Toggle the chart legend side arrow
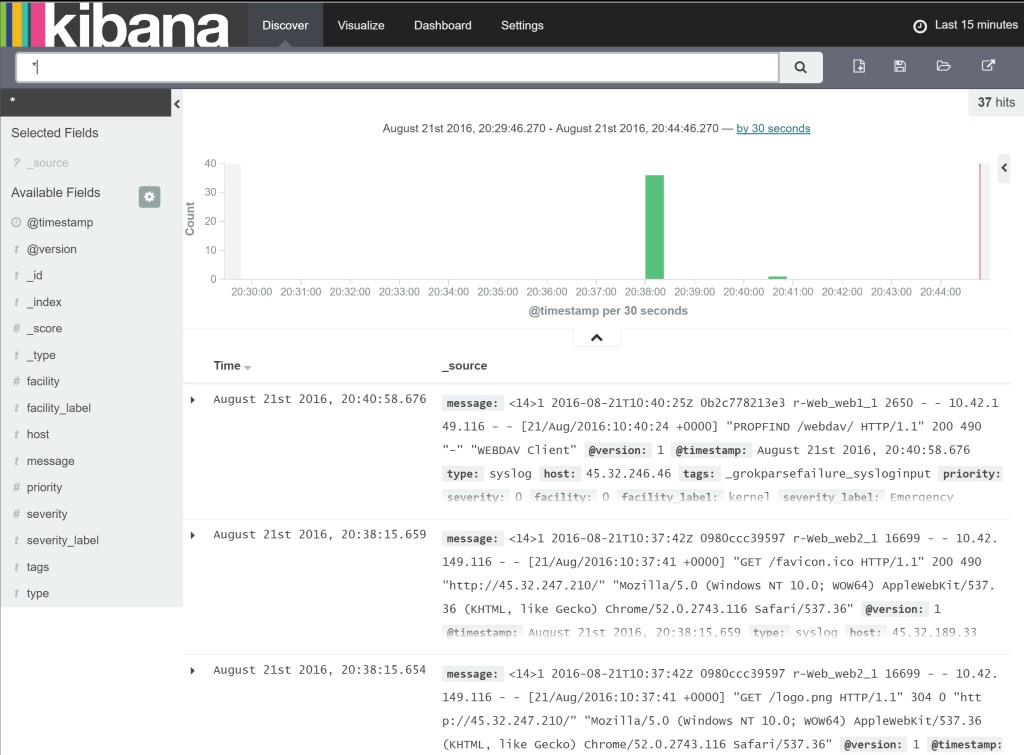The image size is (1024, 755). (x=1004, y=168)
